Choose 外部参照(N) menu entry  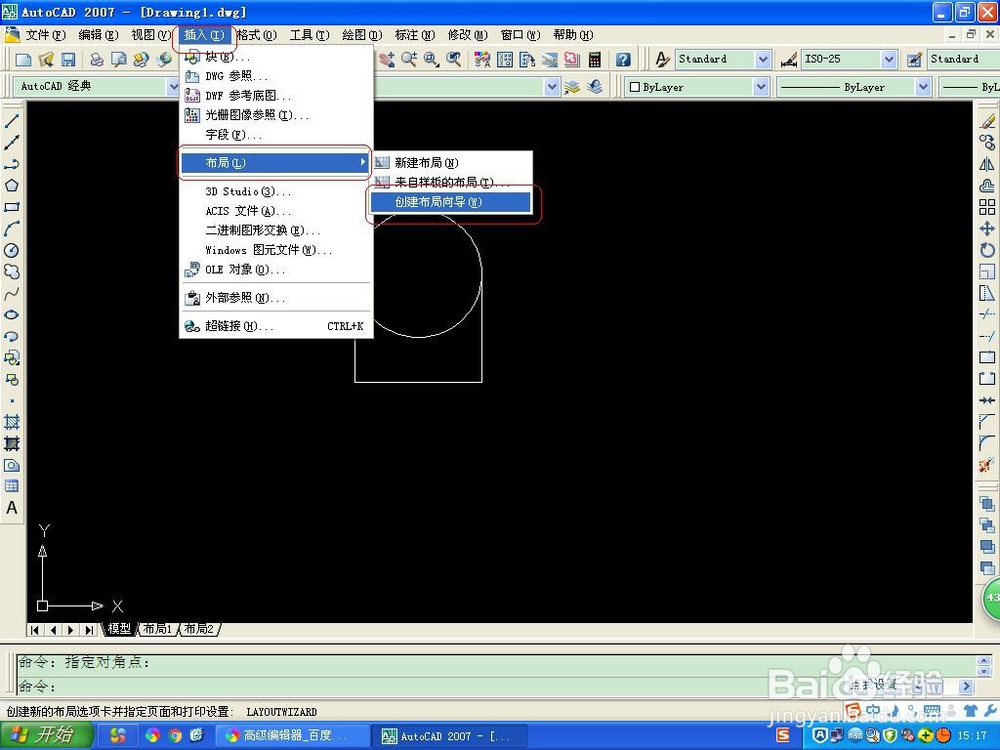click(x=276, y=298)
